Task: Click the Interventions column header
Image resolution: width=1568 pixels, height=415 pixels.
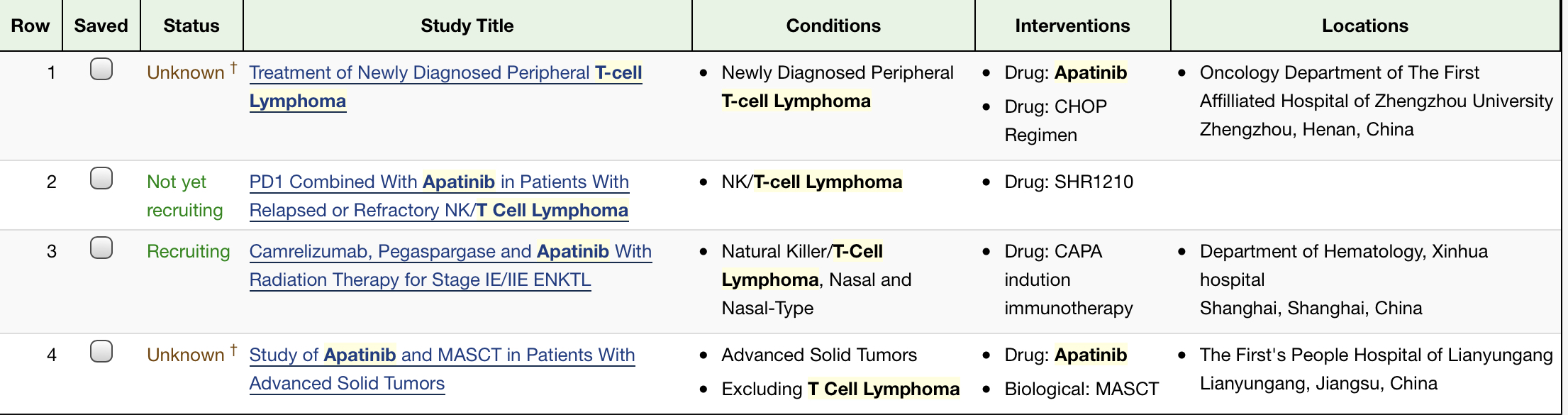Action: pos(1072,26)
